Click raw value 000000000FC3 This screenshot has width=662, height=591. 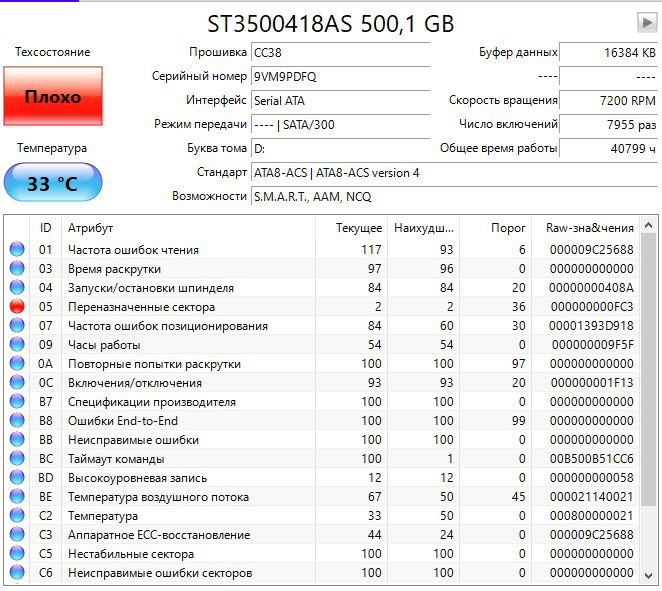pyautogui.click(x=592, y=307)
